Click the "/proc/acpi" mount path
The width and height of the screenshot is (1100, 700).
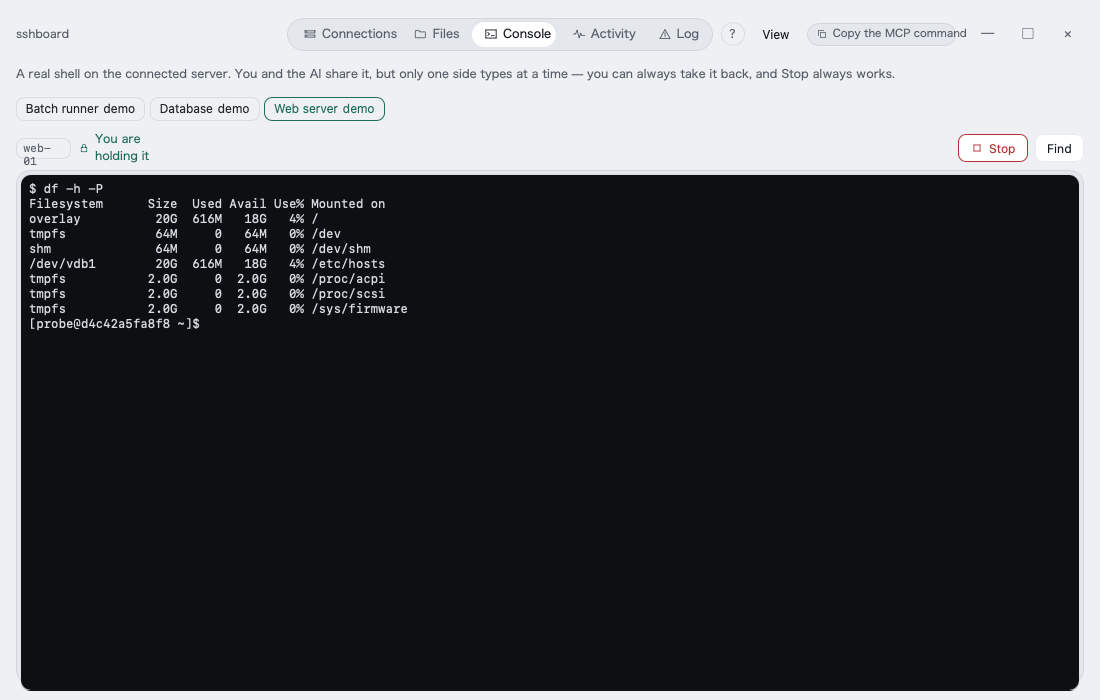coord(348,279)
